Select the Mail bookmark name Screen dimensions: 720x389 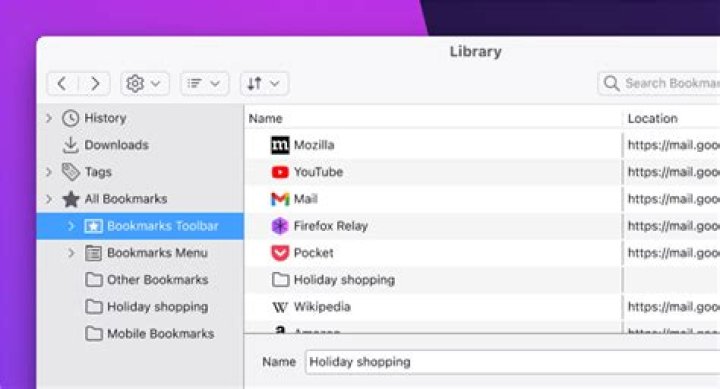306,199
